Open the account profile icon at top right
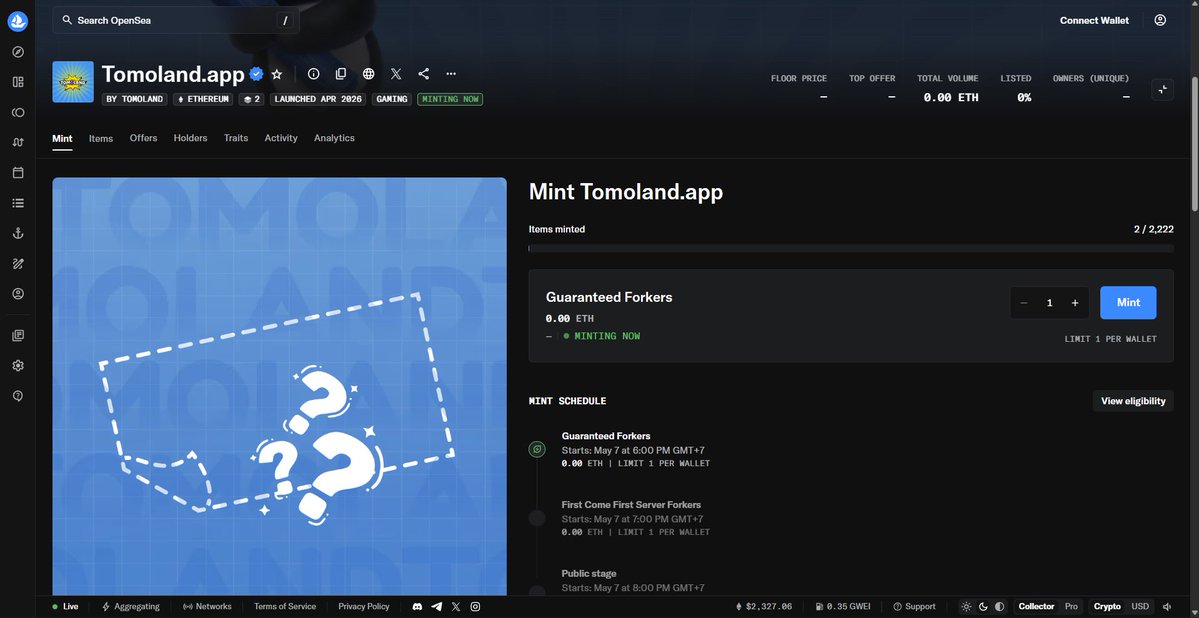Viewport: 1199px width, 618px height. pos(1160,21)
